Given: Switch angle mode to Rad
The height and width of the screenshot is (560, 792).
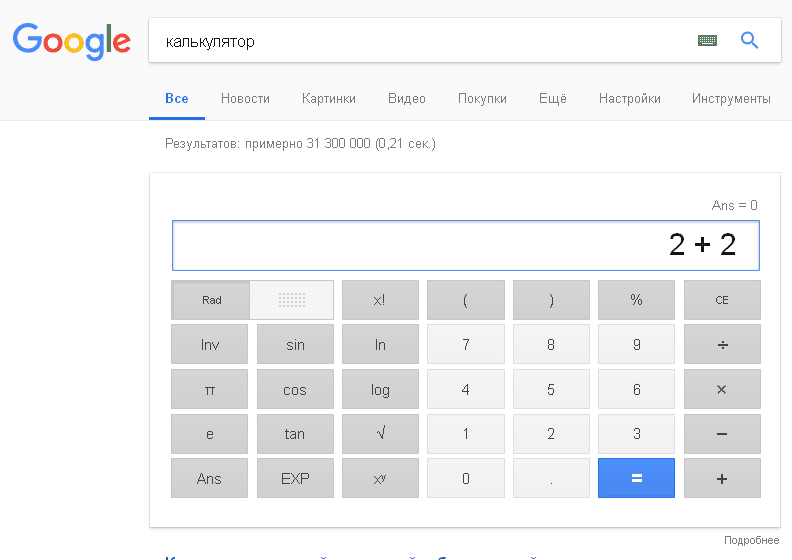Looking at the screenshot, I should point(211,300).
